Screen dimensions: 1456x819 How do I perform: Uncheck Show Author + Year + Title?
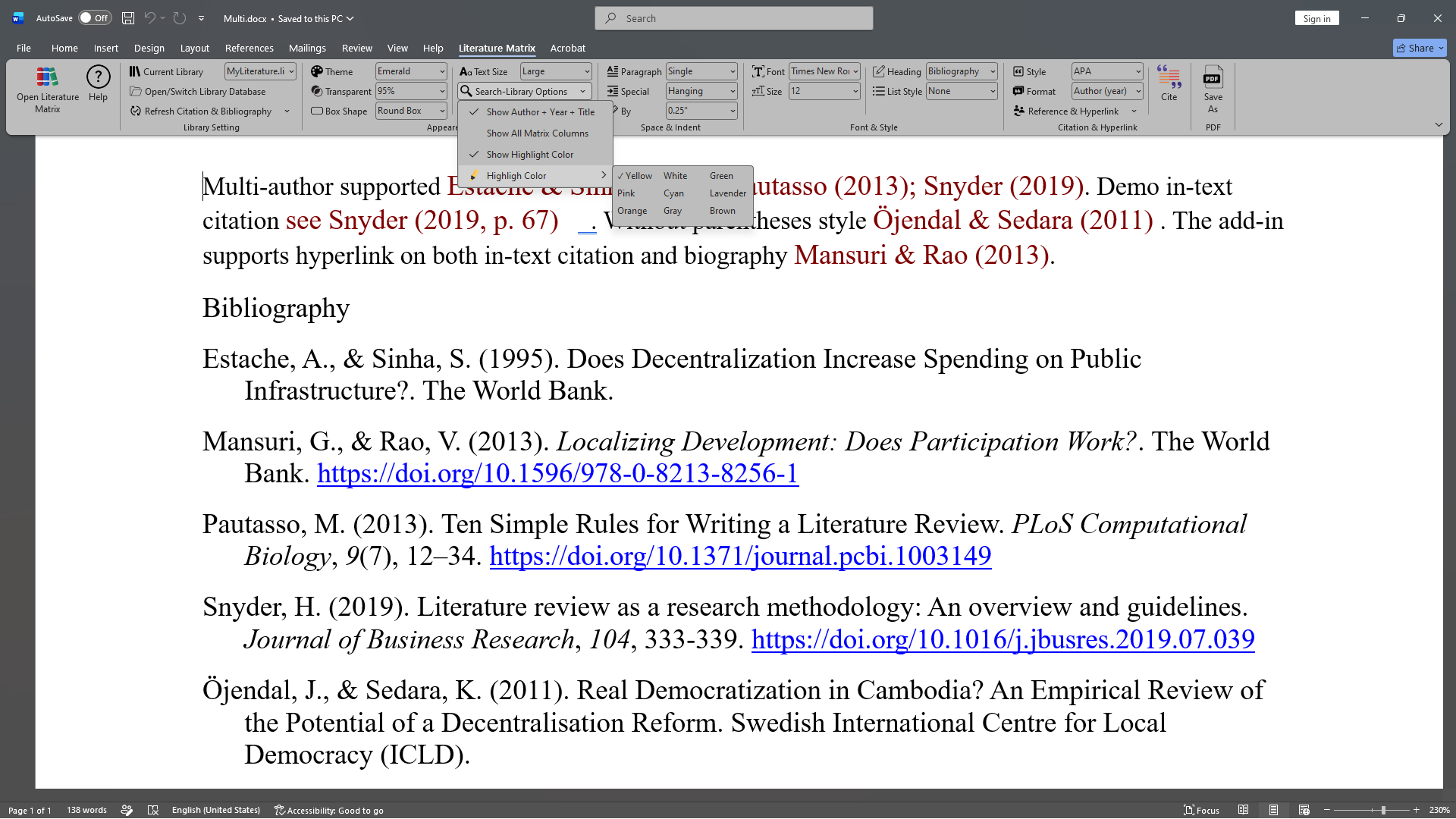535,112
